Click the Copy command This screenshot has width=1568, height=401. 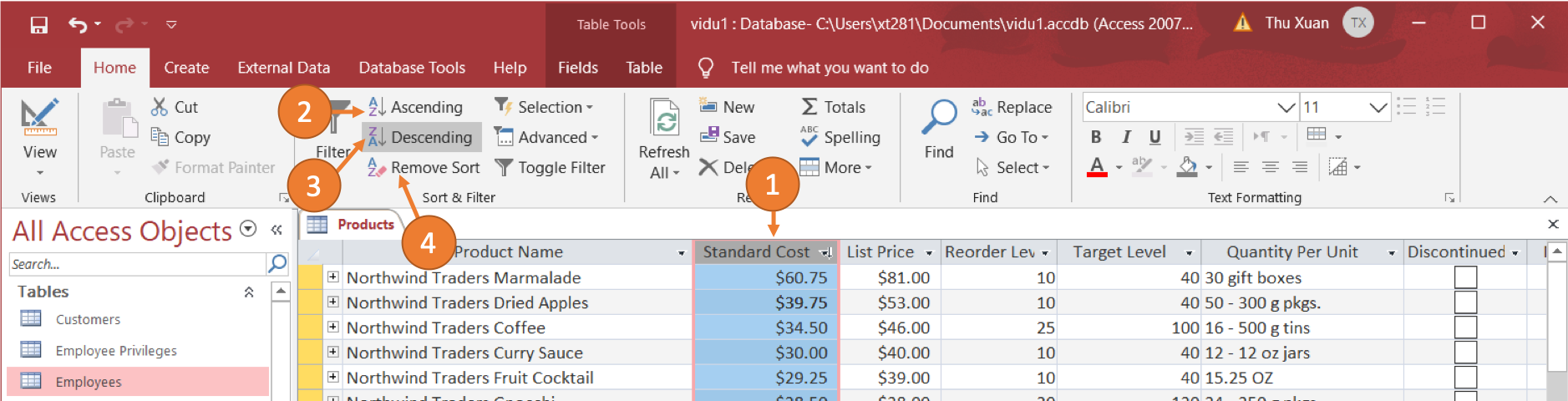coord(180,137)
